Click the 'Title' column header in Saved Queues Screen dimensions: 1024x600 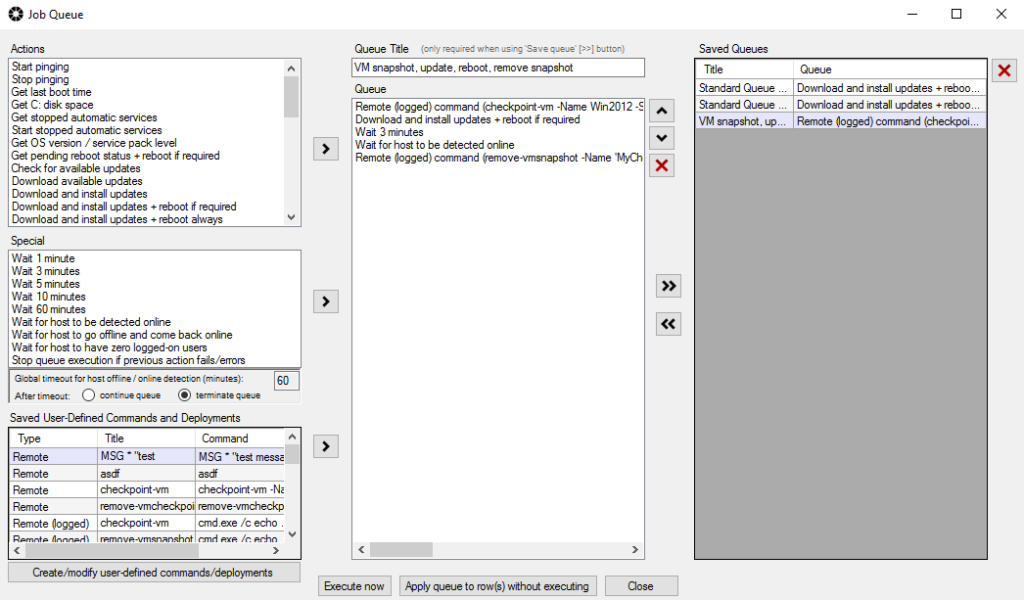[x=744, y=70]
